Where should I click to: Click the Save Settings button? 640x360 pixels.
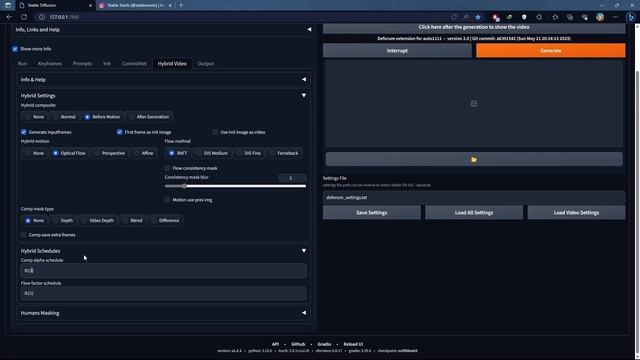[371, 213]
